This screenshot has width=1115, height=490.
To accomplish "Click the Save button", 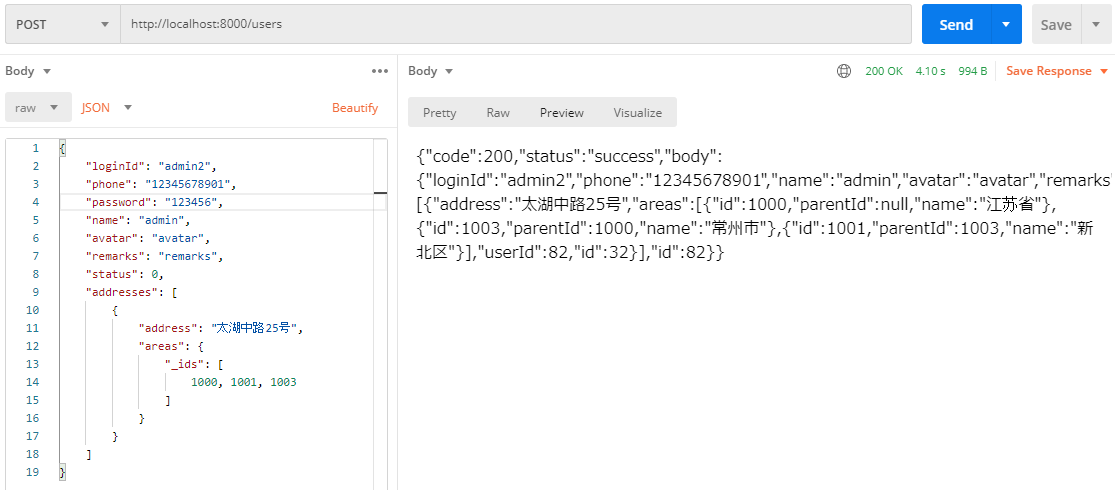I will 1055,25.
